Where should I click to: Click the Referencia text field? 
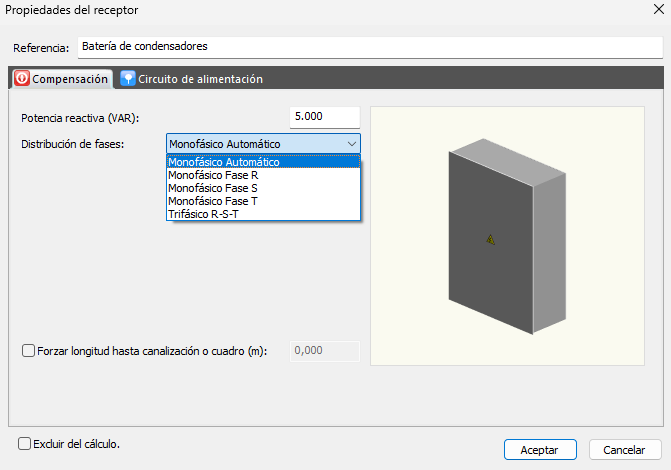369,47
